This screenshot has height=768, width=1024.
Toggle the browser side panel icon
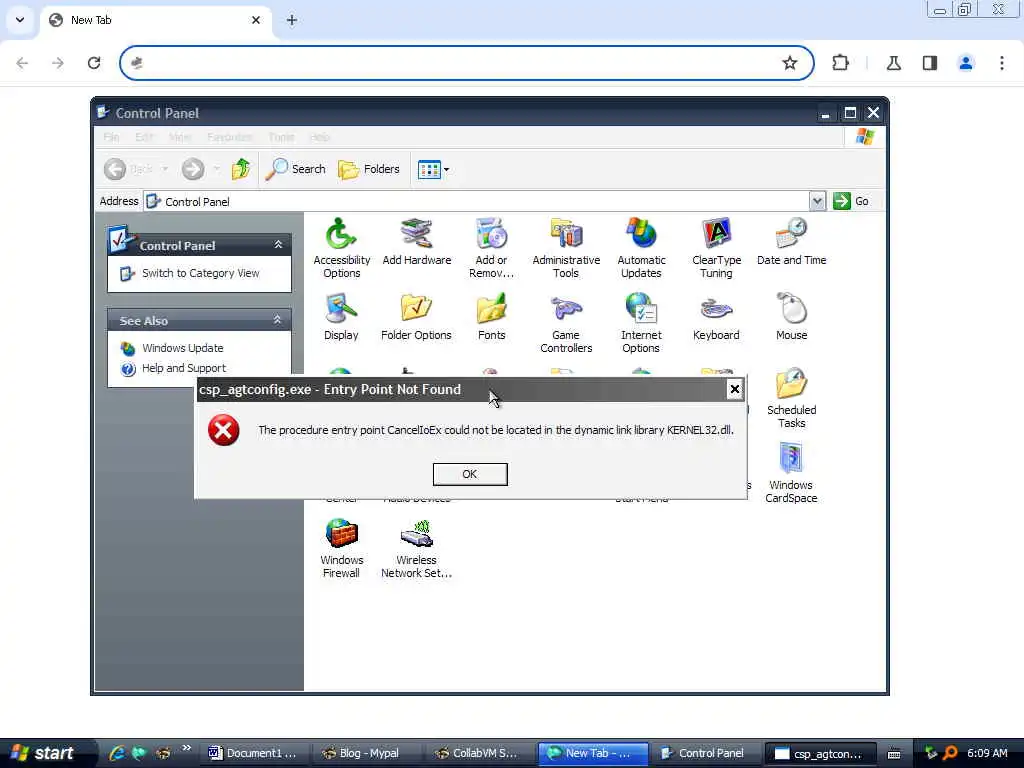930,63
